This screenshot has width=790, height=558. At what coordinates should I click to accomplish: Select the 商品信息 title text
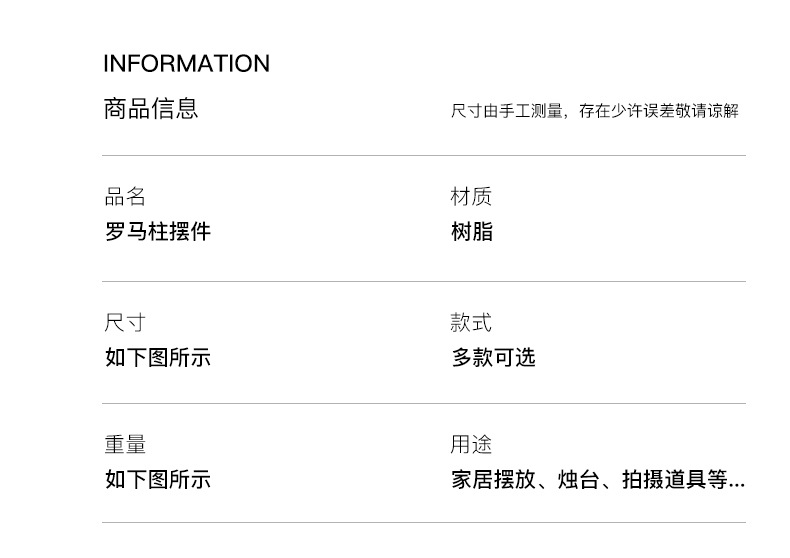[151, 108]
